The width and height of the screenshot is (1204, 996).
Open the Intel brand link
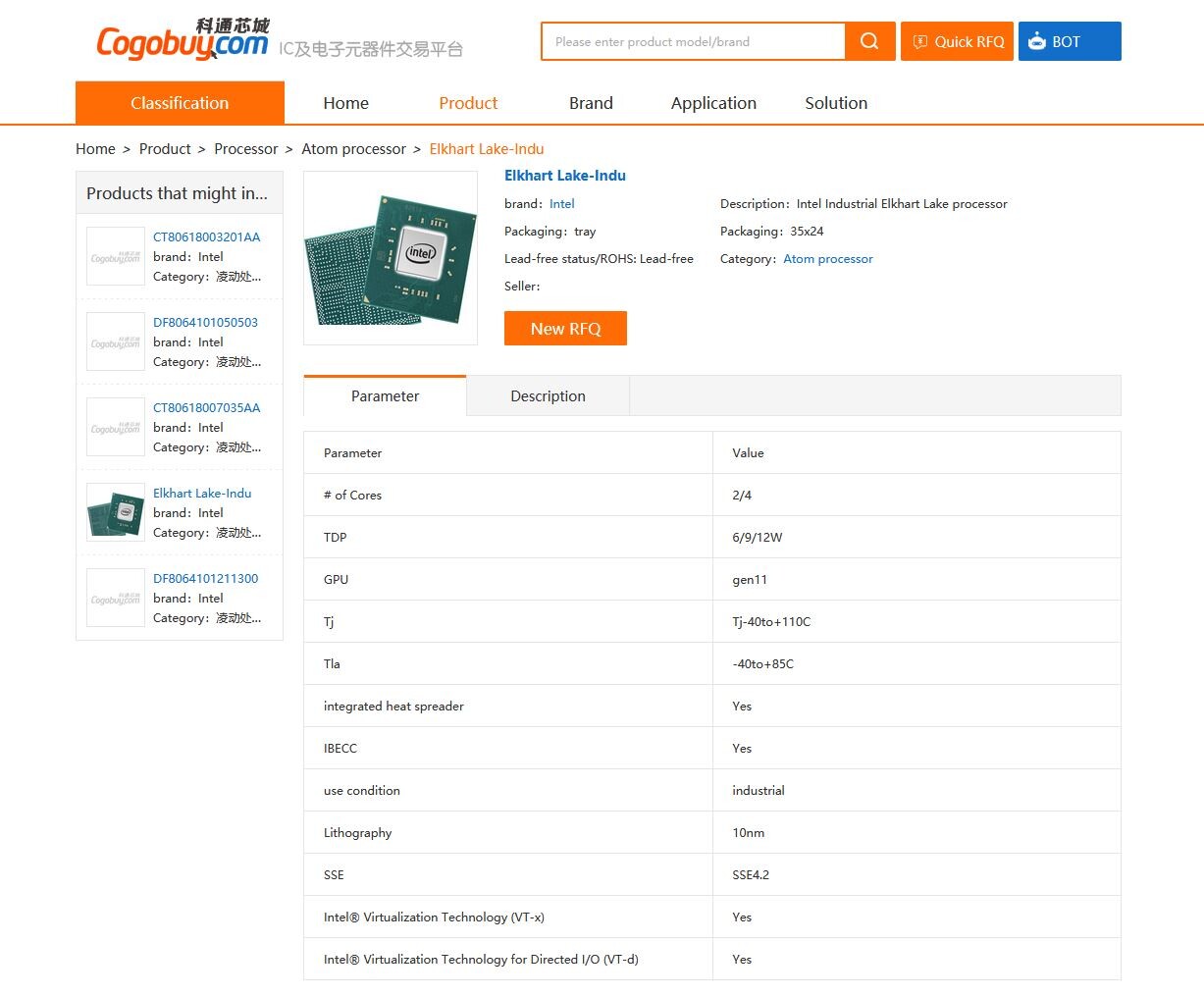(562, 204)
